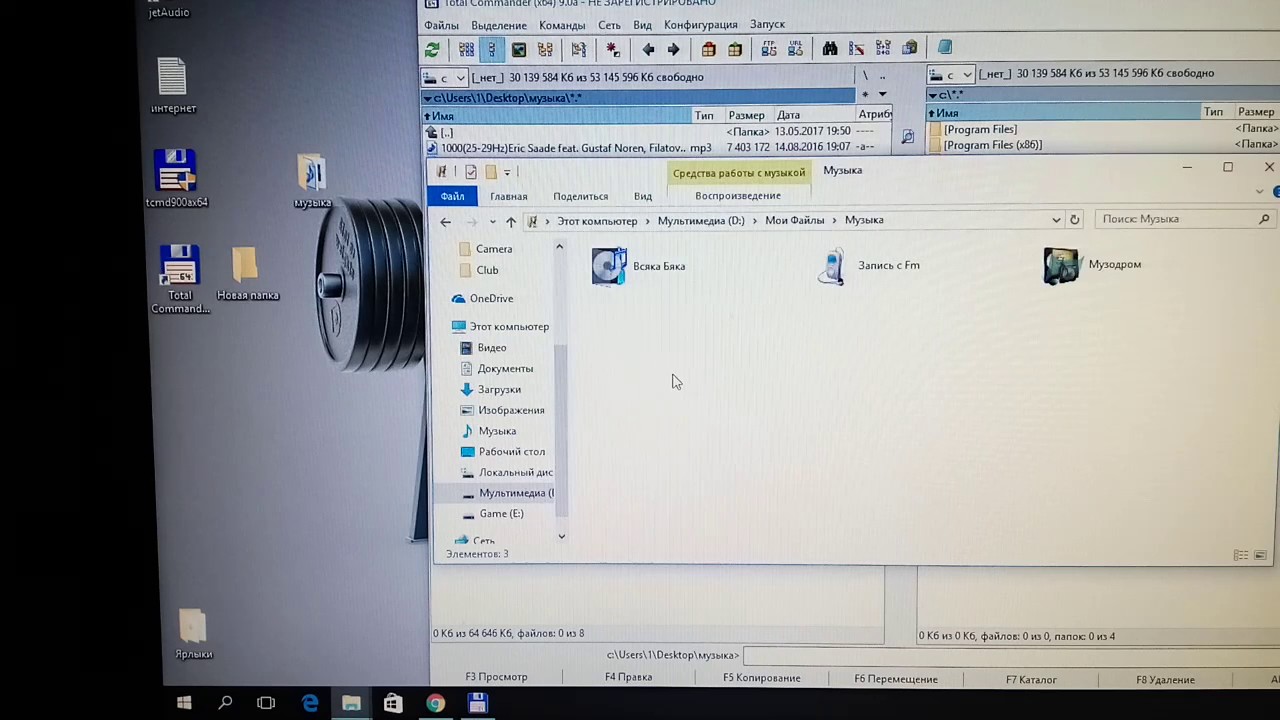Open the Windows Start menu
Viewport: 1280px width, 720px height.
tap(184, 703)
